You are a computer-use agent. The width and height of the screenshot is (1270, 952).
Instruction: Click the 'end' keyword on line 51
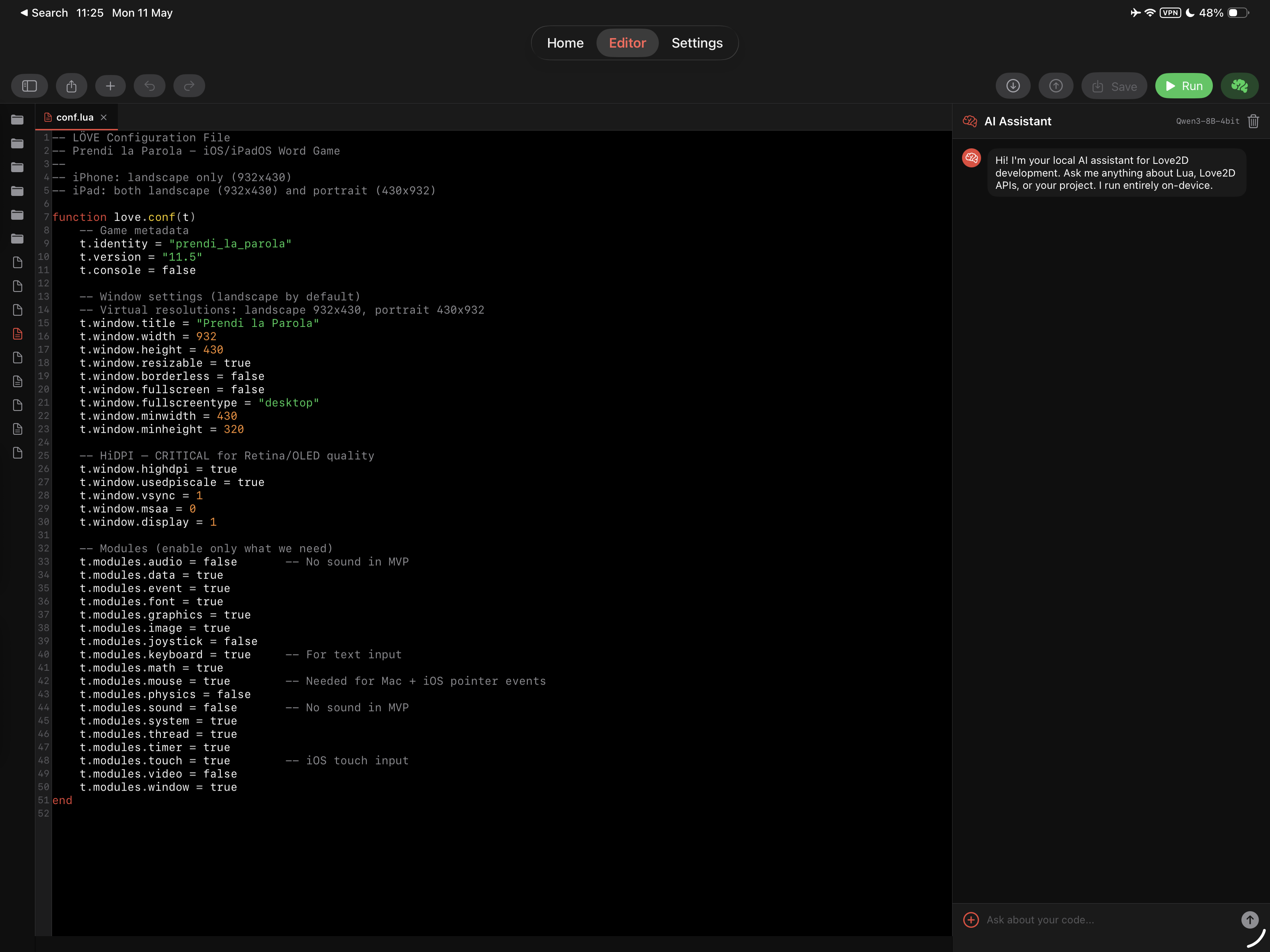pos(63,800)
